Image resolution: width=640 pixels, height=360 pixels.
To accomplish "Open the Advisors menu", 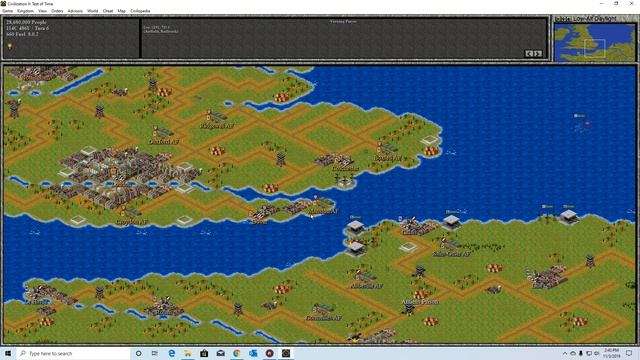I will tap(75, 11).
